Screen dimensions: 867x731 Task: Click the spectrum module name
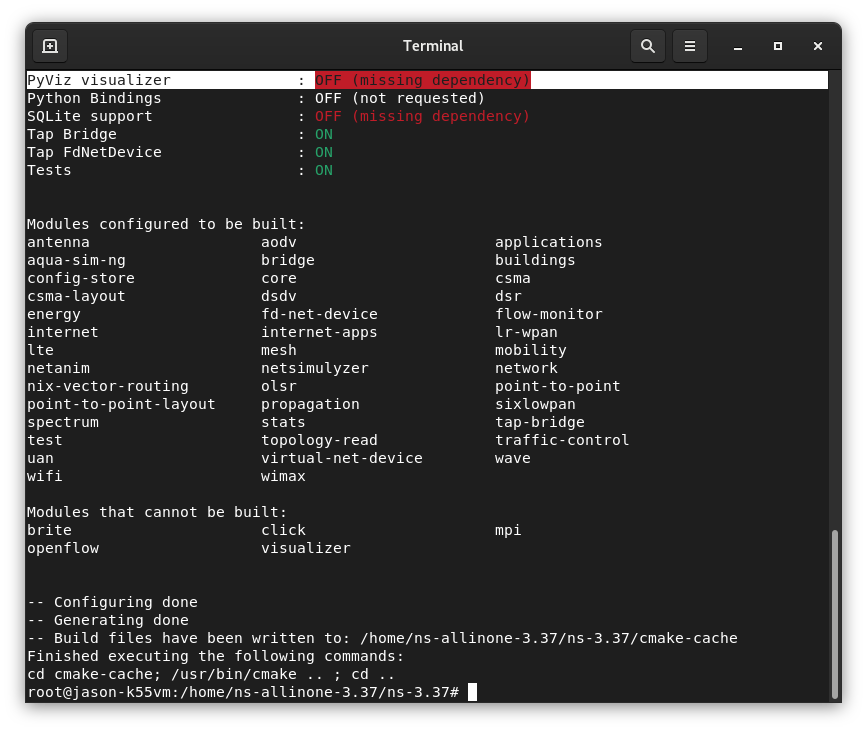(x=63, y=422)
